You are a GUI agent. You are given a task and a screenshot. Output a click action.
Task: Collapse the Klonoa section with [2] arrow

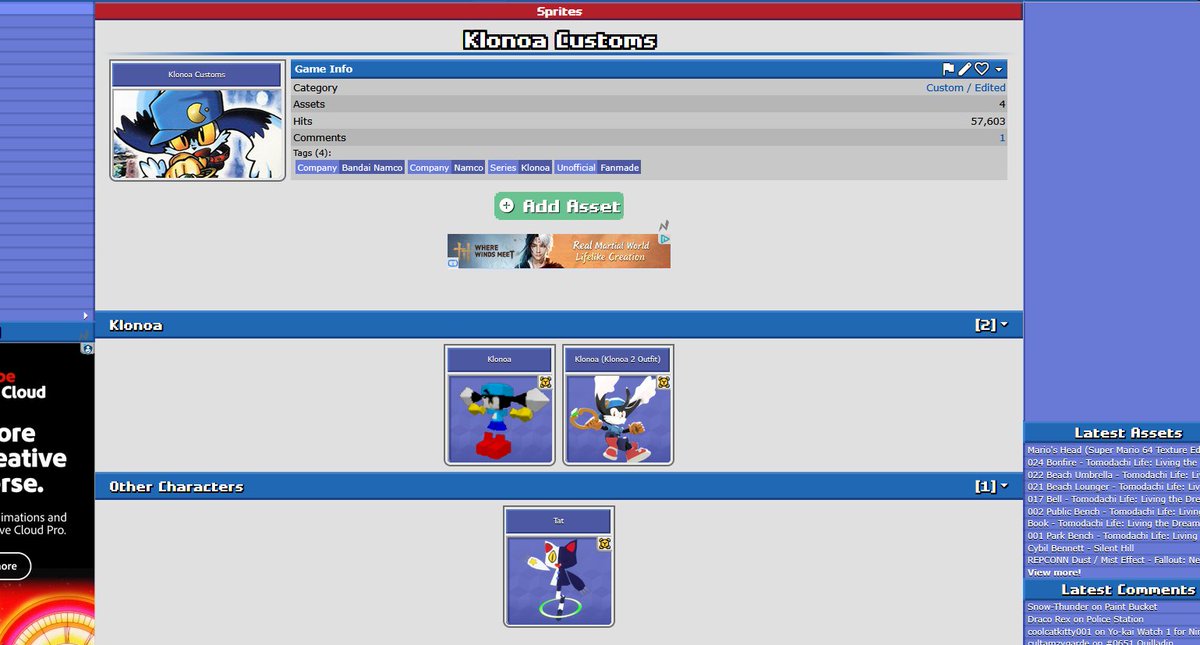(1003, 326)
